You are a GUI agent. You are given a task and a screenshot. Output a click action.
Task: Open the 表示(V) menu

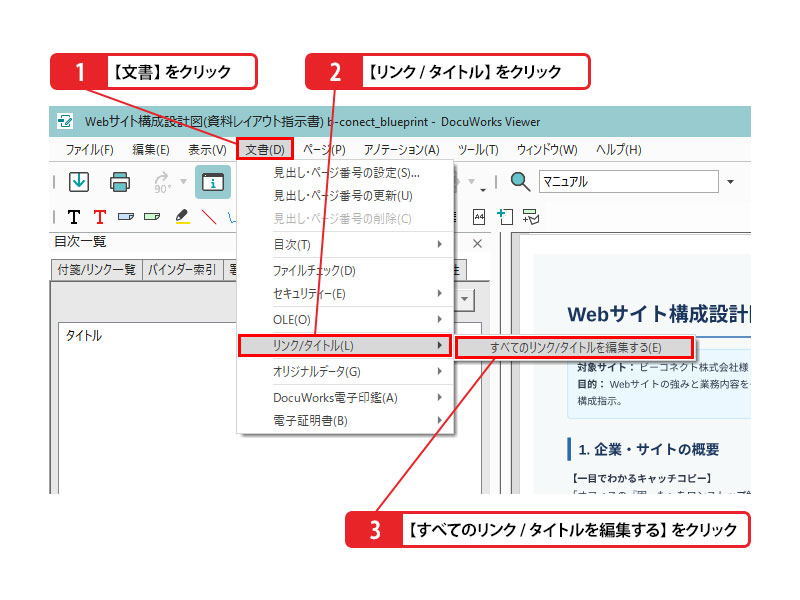[207, 149]
